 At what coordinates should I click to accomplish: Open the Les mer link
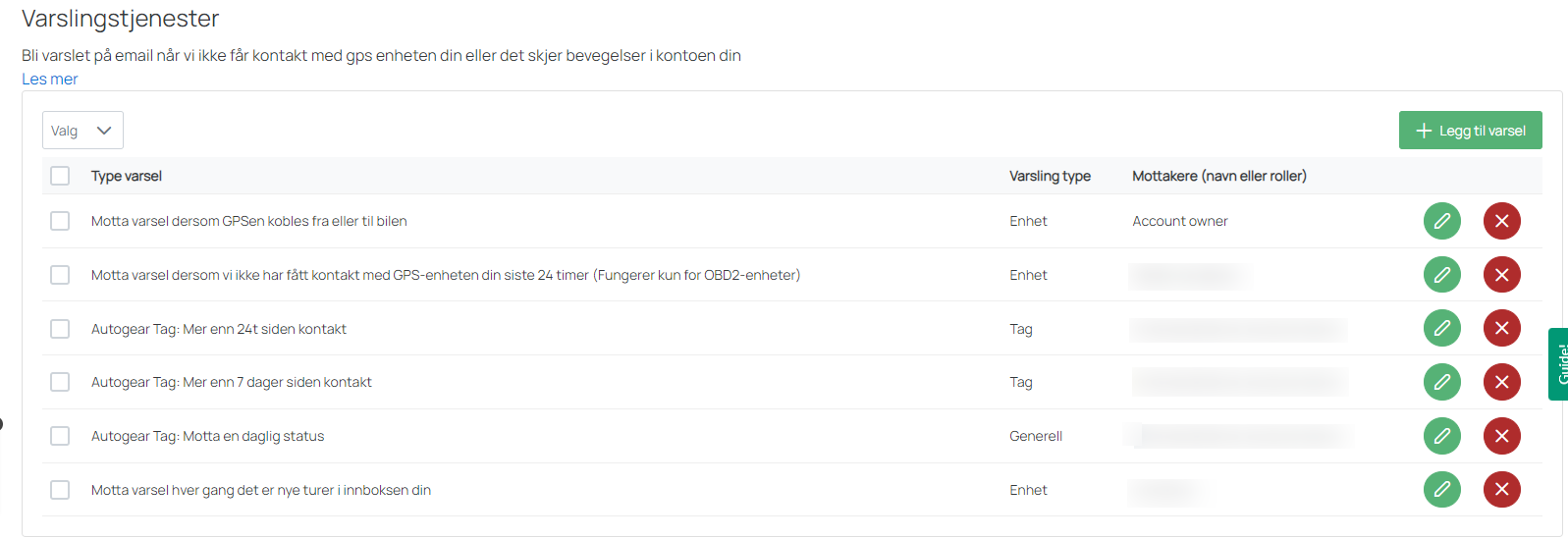50,80
